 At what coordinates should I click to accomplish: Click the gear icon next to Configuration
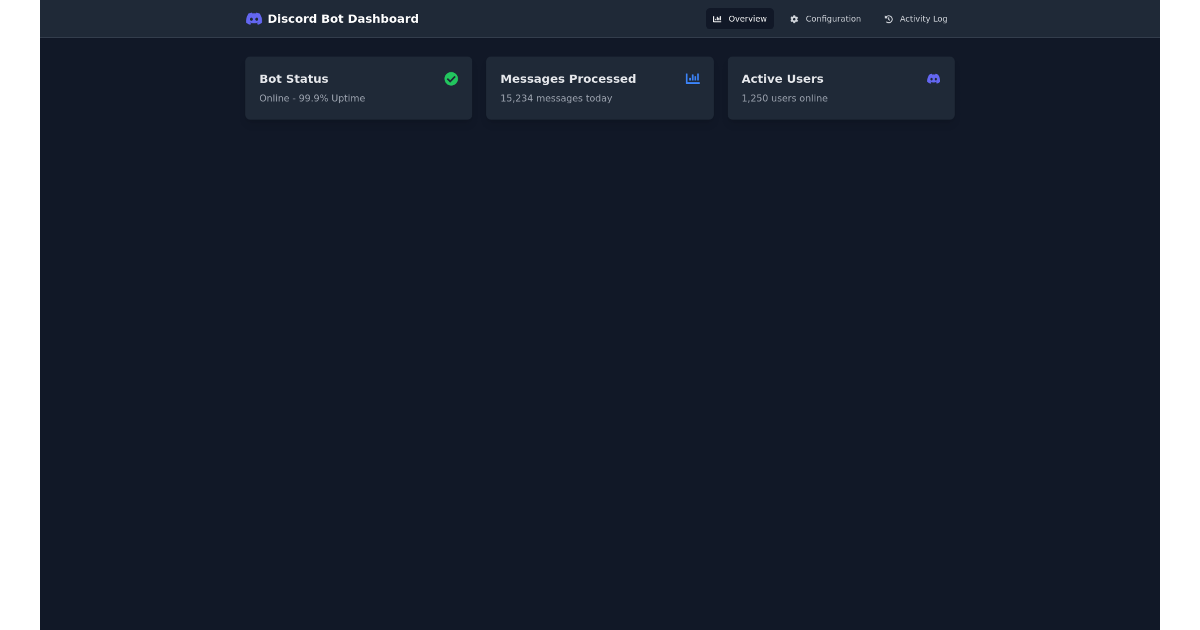[x=793, y=18]
